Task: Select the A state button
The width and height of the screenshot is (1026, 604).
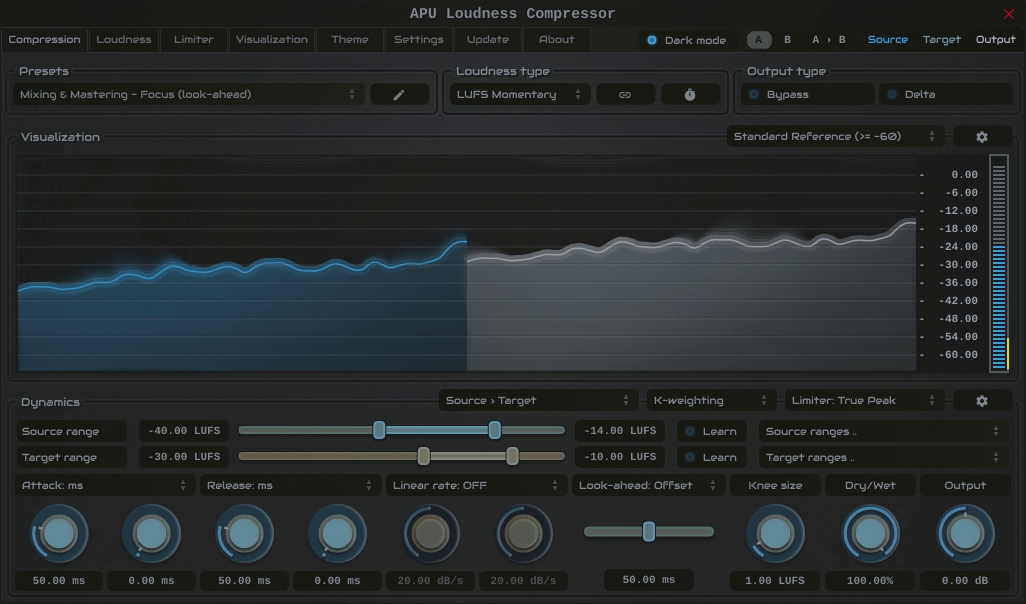Action: tap(759, 40)
